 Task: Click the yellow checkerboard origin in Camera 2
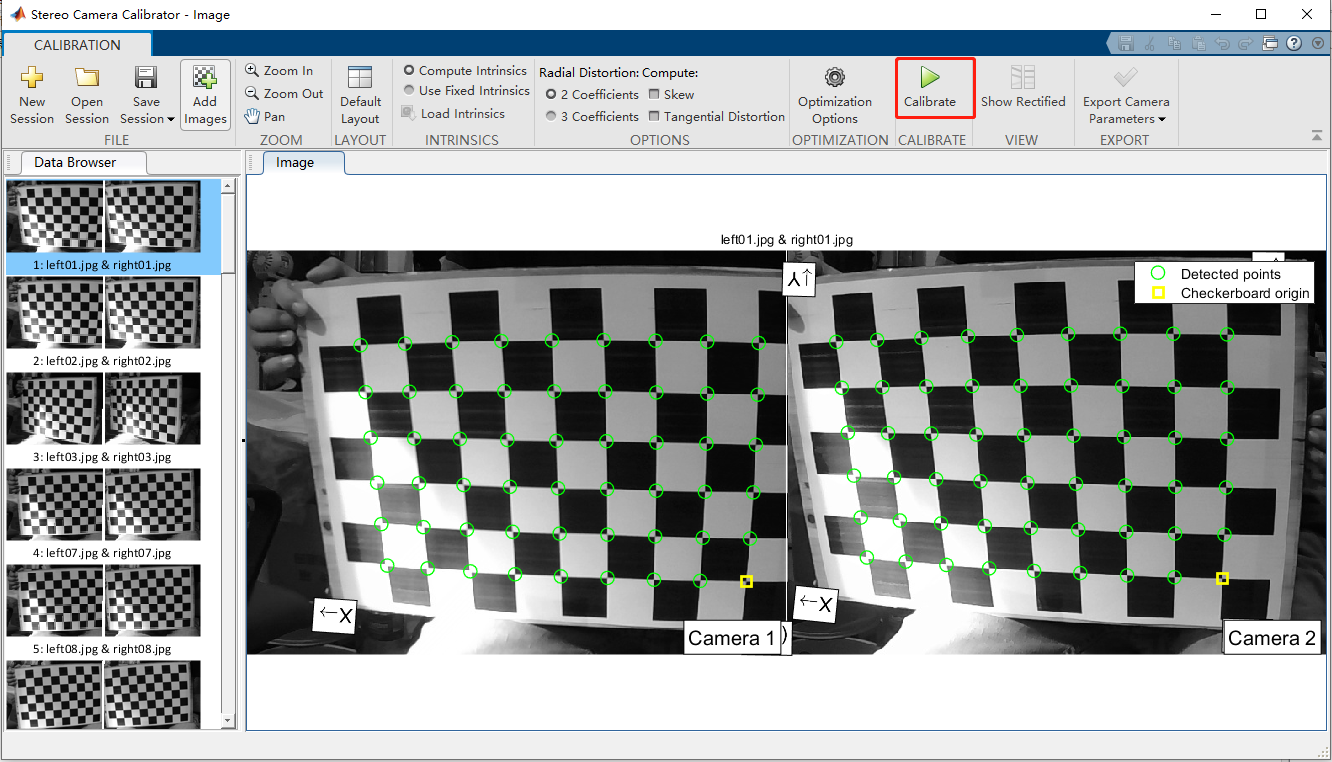point(1222,578)
